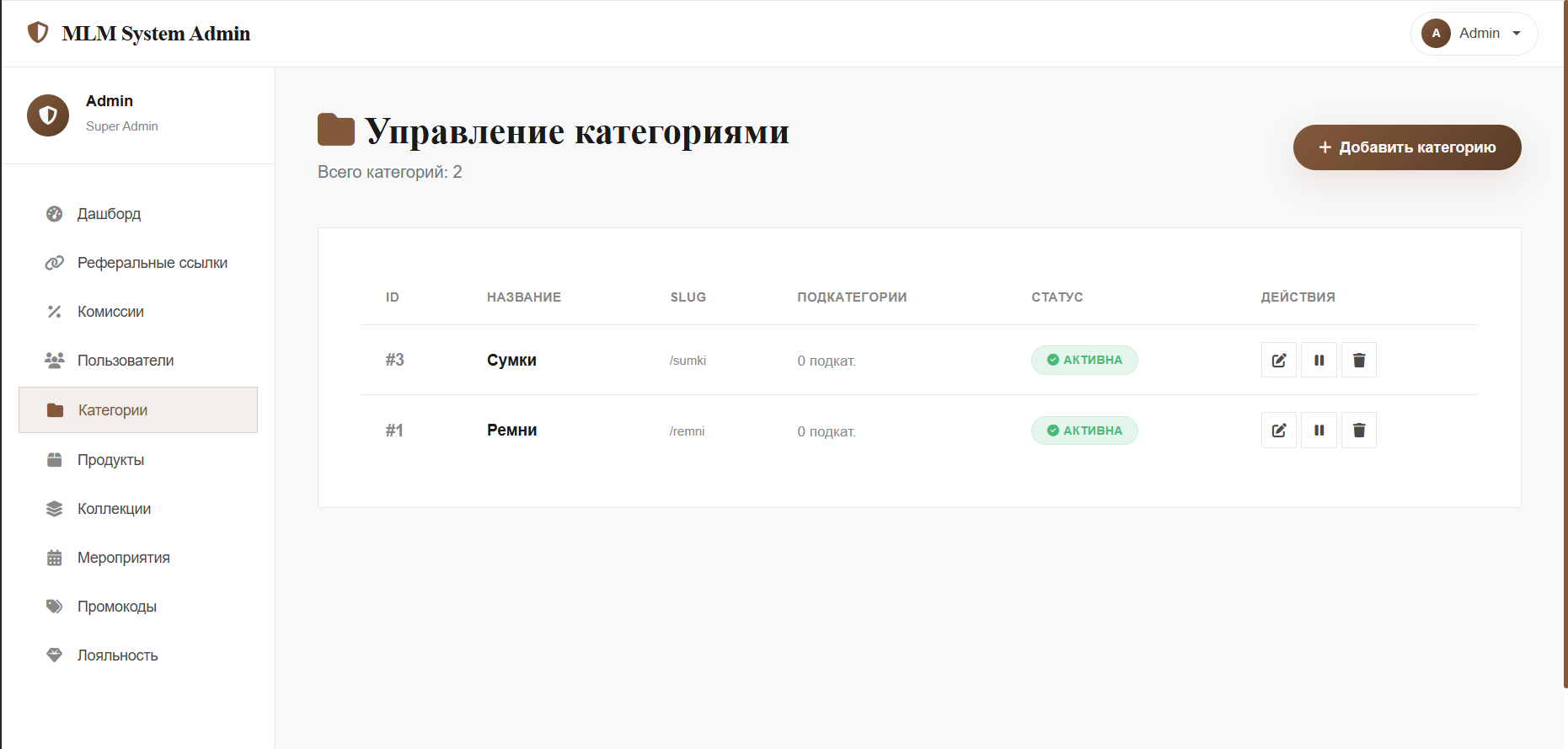Delete the Ремни category
This screenshot has width=1568, height=749.
coord(1359,431)
